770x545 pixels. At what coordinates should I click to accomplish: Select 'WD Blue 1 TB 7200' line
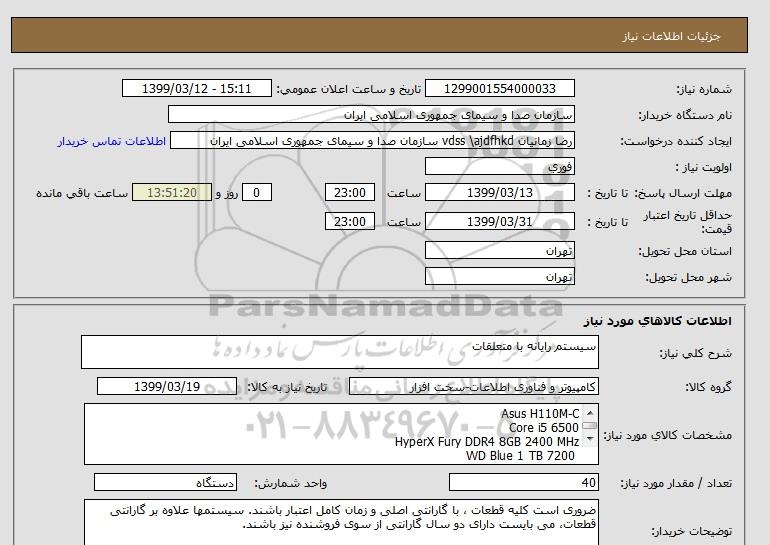tap(520, 456)
